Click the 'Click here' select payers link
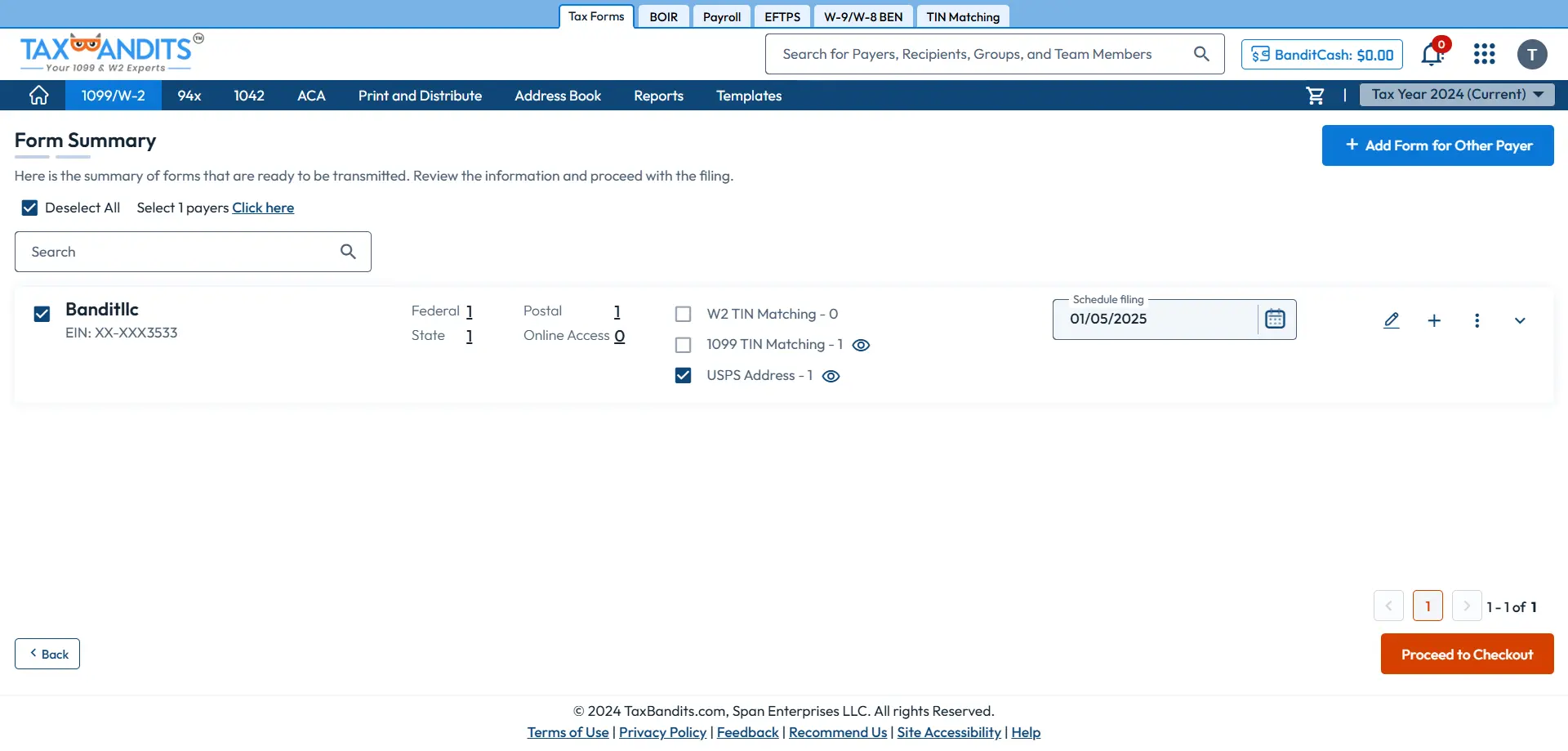 [x=263, y=208]
